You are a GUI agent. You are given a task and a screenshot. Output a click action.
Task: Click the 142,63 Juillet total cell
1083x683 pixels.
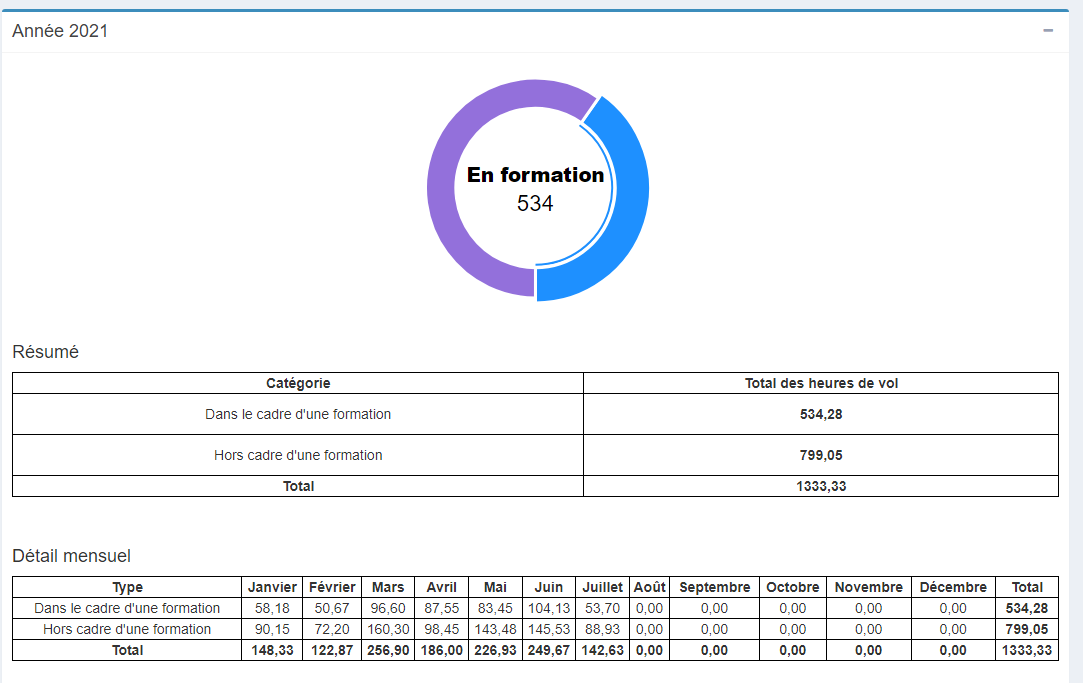coord(602,650)
